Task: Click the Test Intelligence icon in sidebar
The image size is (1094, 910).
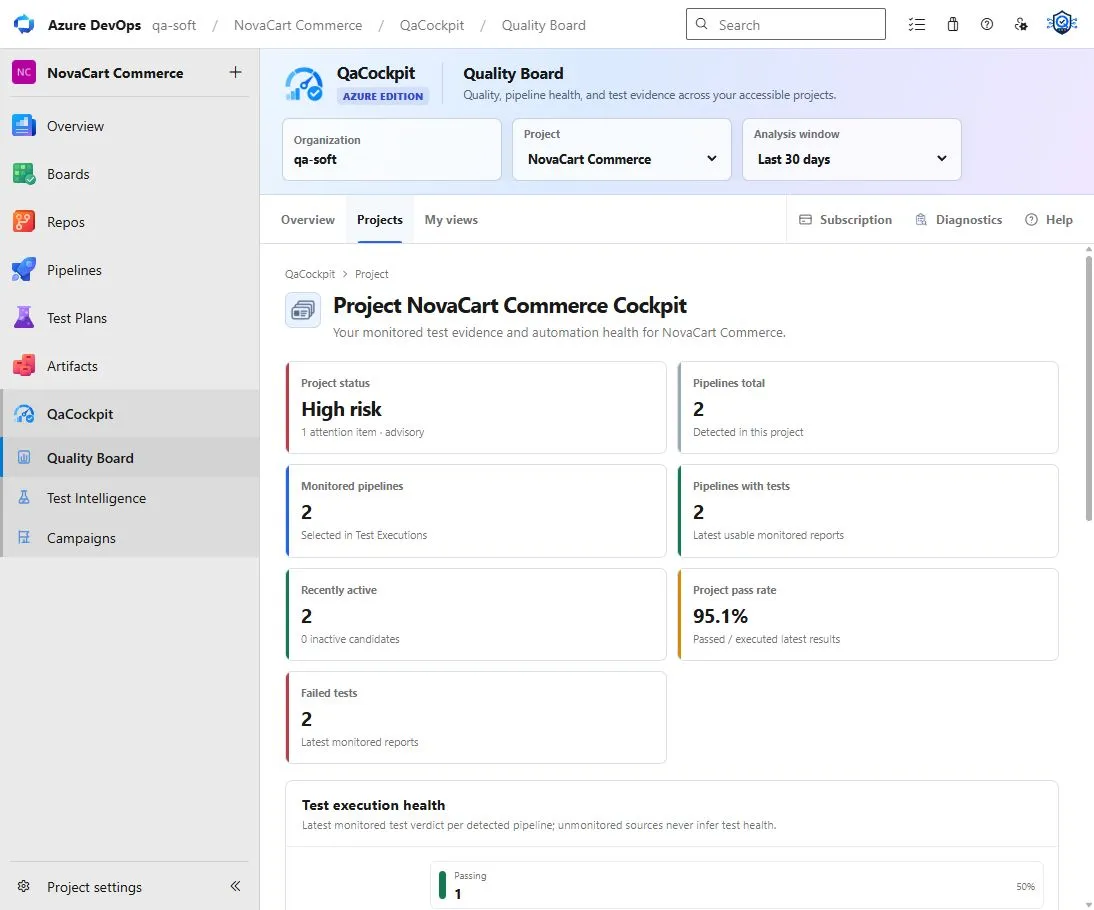Action: pyautogui.click(x=24, y=498)
